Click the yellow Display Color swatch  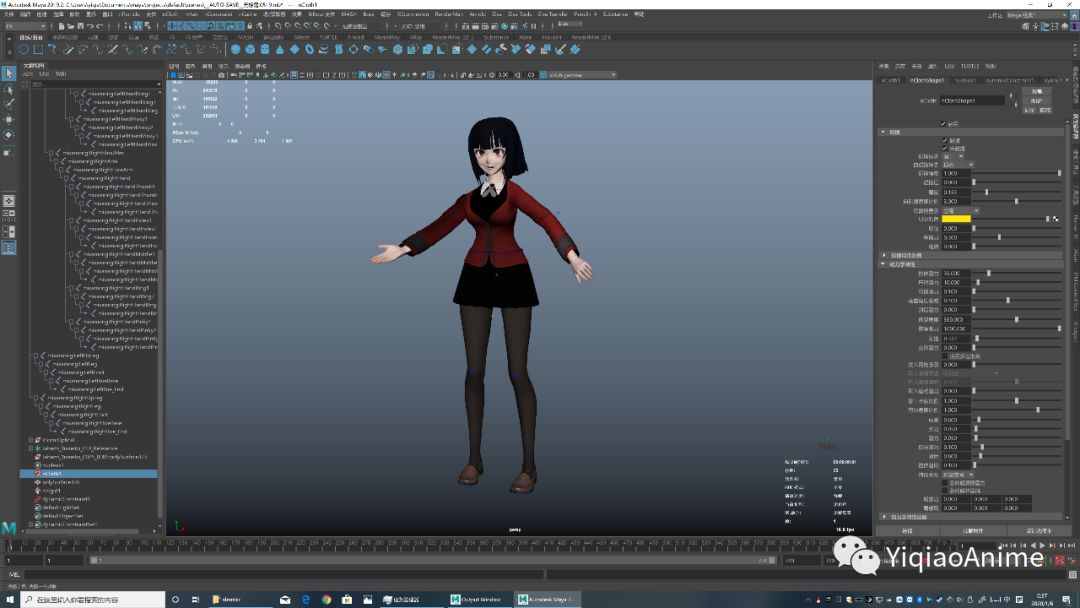pyautogui.click(x=956, y=219)
